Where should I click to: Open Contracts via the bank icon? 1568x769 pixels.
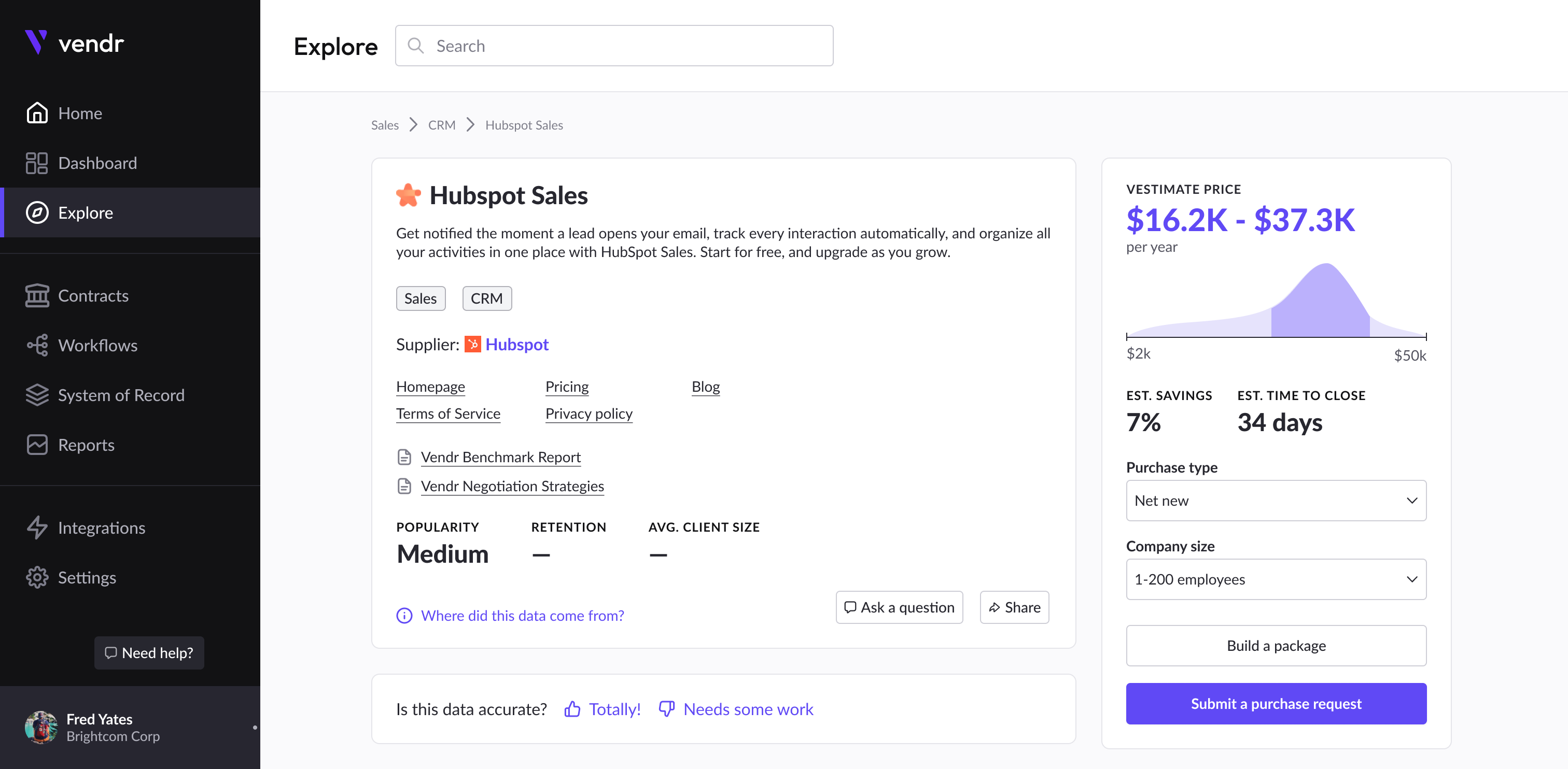point(37,296)
